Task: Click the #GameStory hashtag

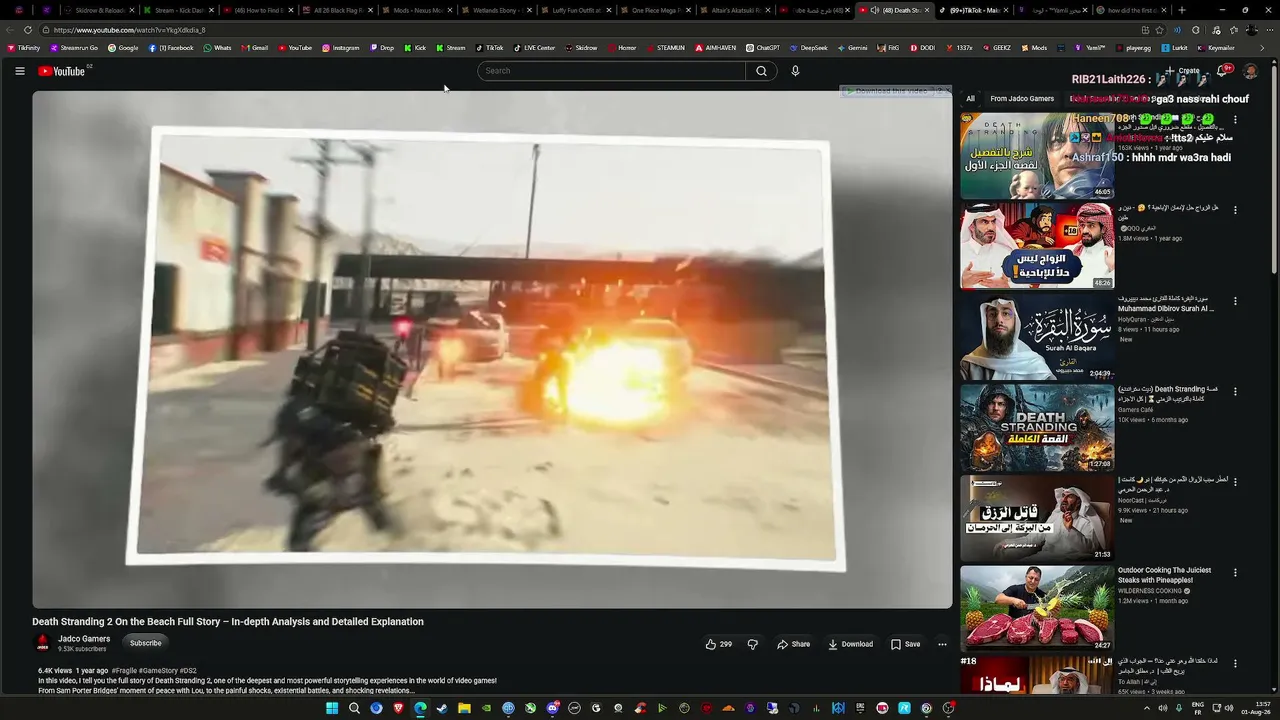Action: (158, 671)
